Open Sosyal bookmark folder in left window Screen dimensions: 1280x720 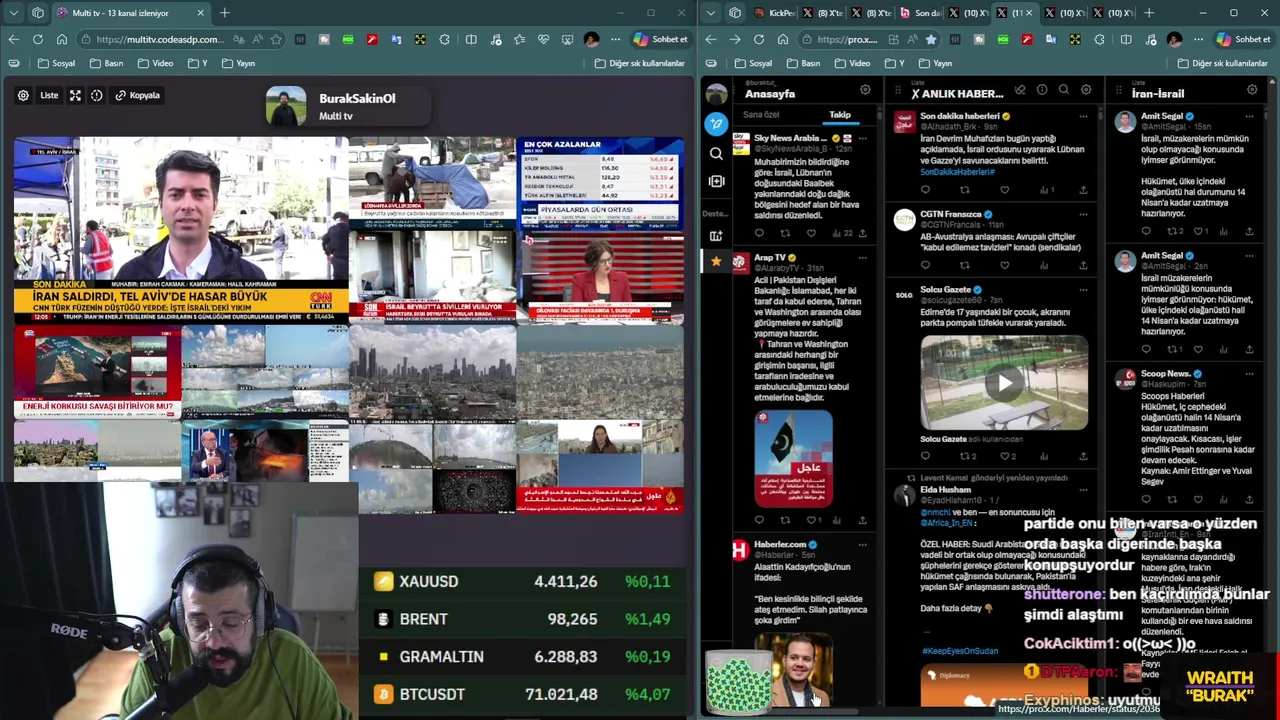point(57,63)
